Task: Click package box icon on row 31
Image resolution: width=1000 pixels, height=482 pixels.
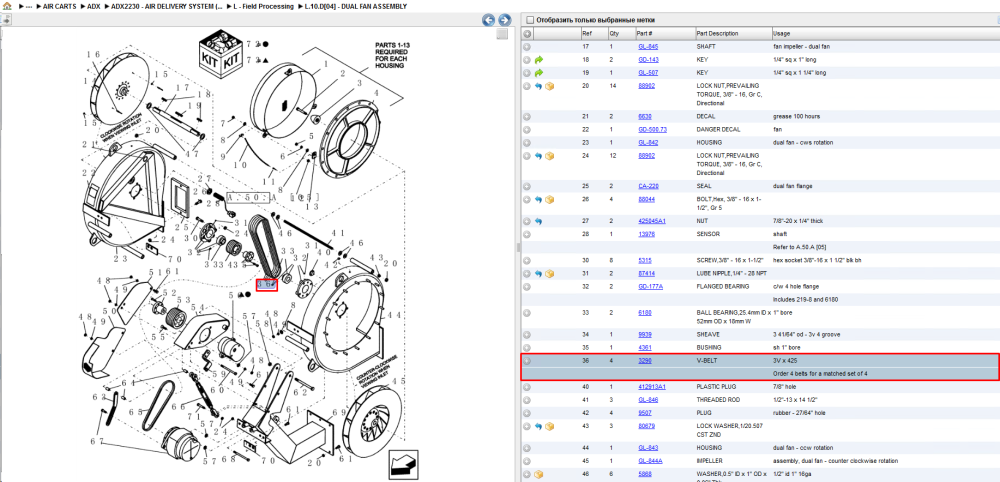Action: tap(549, 274)
